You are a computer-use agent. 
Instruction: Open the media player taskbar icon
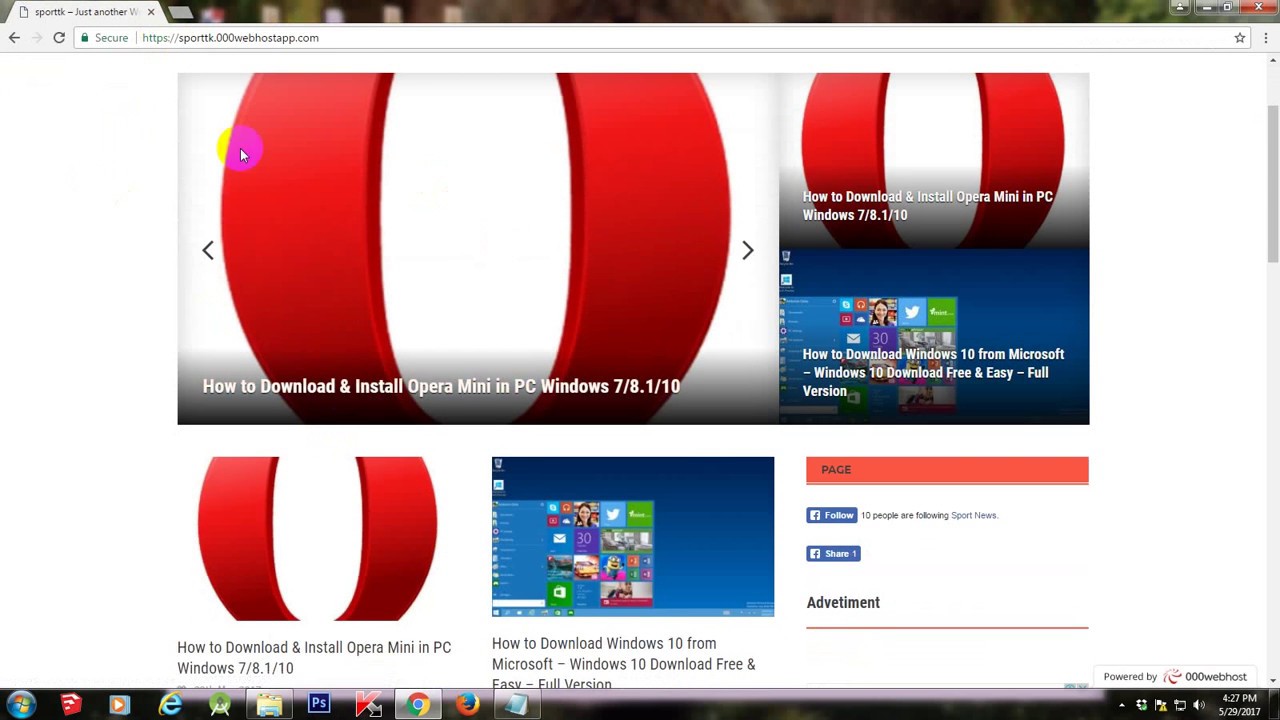tap(119, 705)
